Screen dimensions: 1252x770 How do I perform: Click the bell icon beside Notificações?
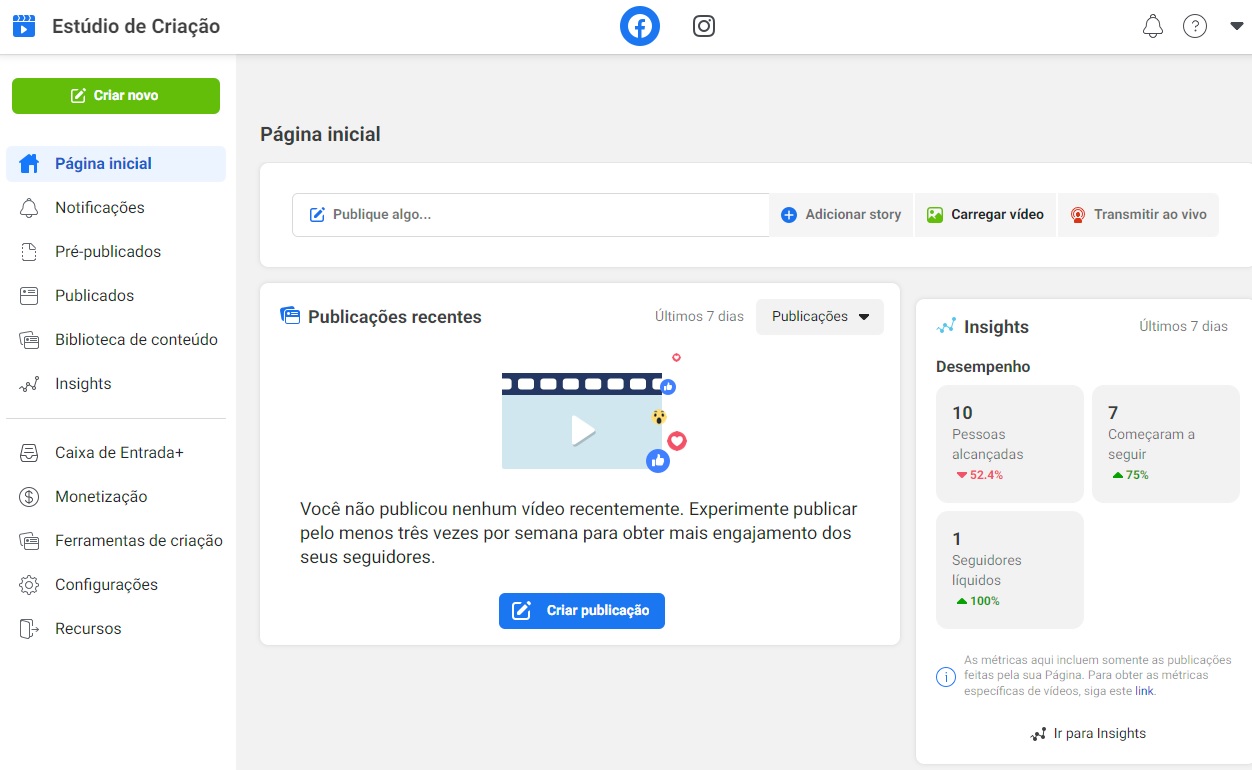[x=29, y=208]
